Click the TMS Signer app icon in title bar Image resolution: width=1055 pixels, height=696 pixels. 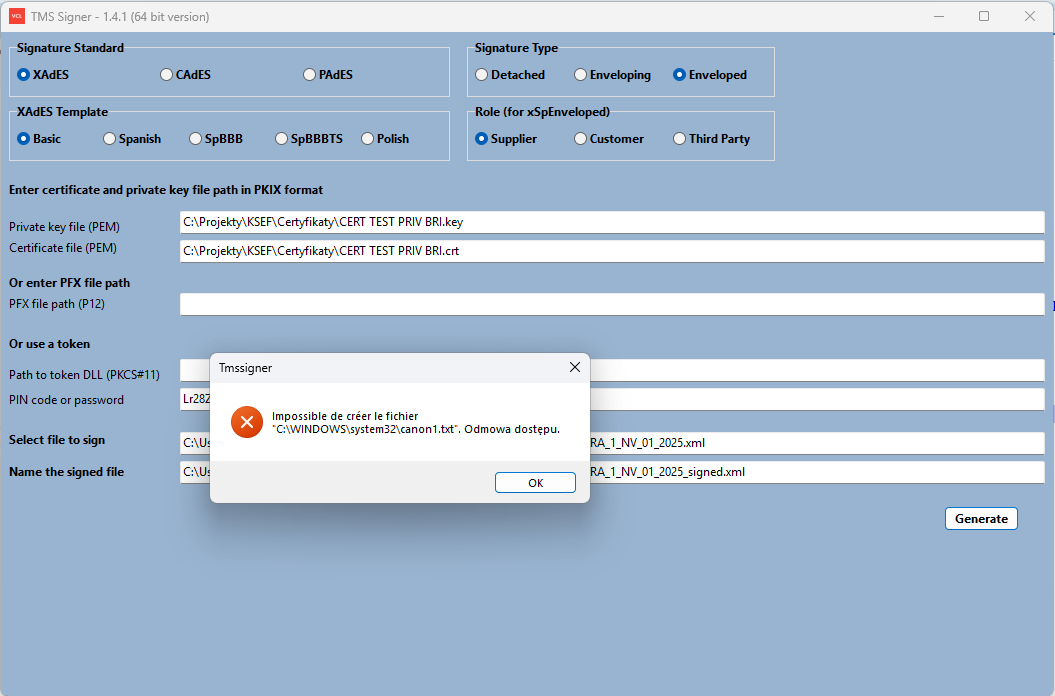click(x=17, y=16)
